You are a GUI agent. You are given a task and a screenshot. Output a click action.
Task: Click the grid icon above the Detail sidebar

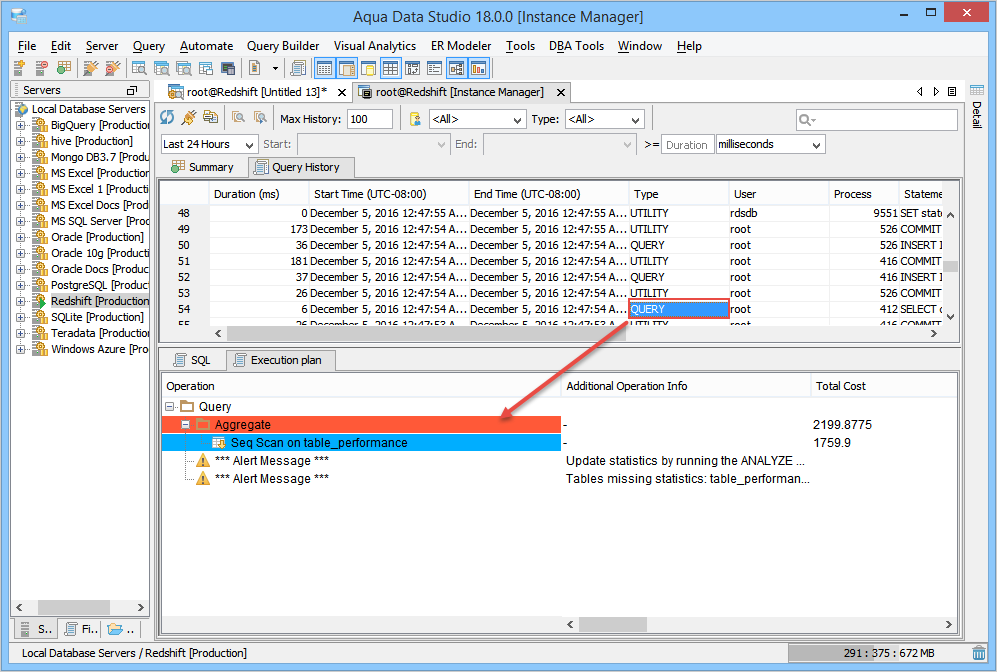click(977, 91)
